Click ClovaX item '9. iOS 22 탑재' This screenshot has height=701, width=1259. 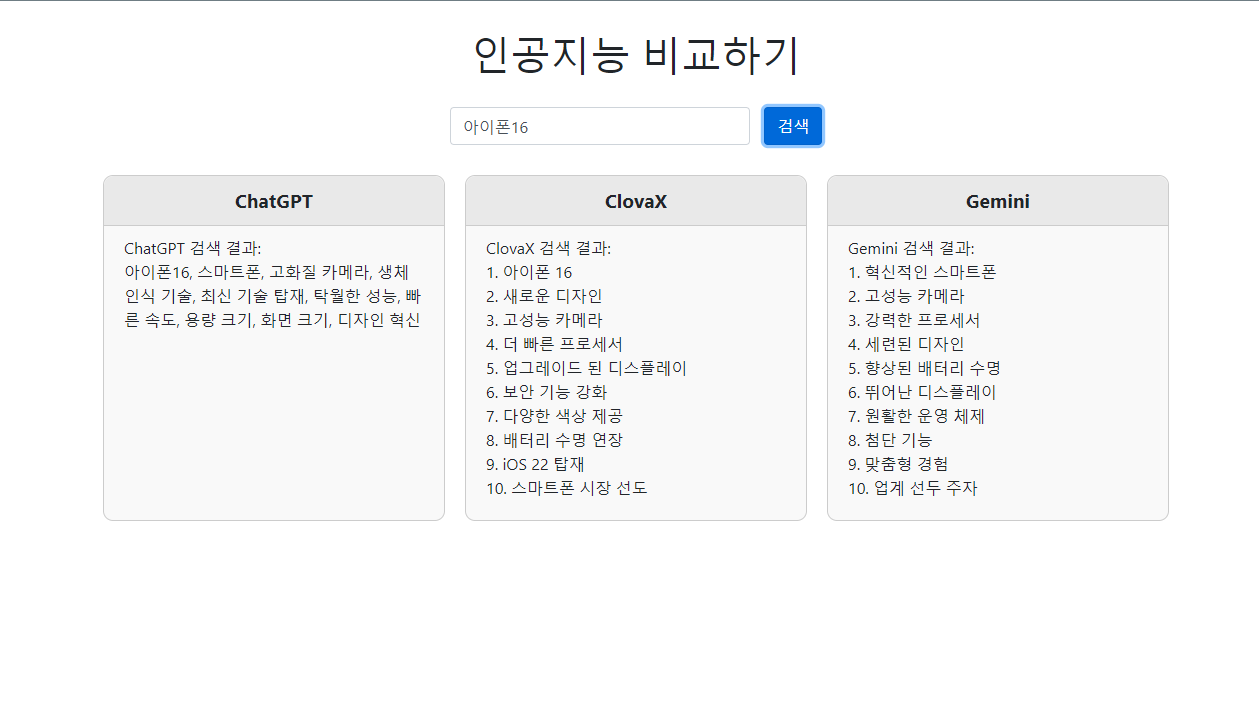535,464
